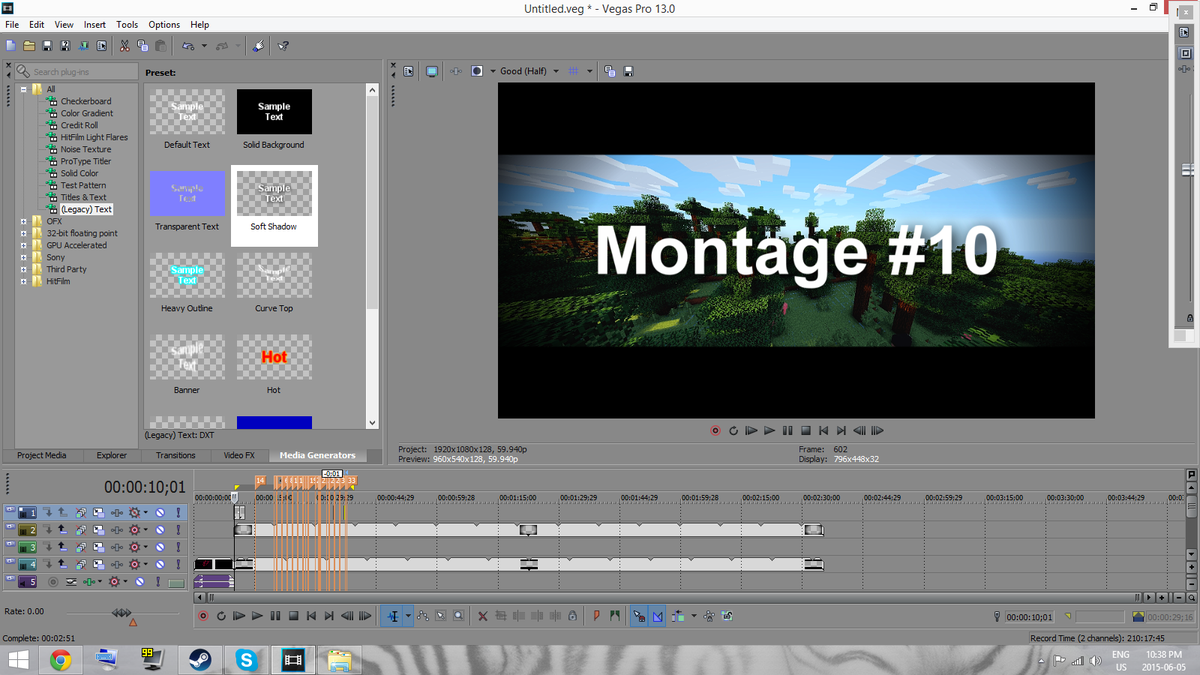Click the Record button below the video preview
Image resolution: width=1200 pixels, height=675 pixels.
click(x=715, y=431)
